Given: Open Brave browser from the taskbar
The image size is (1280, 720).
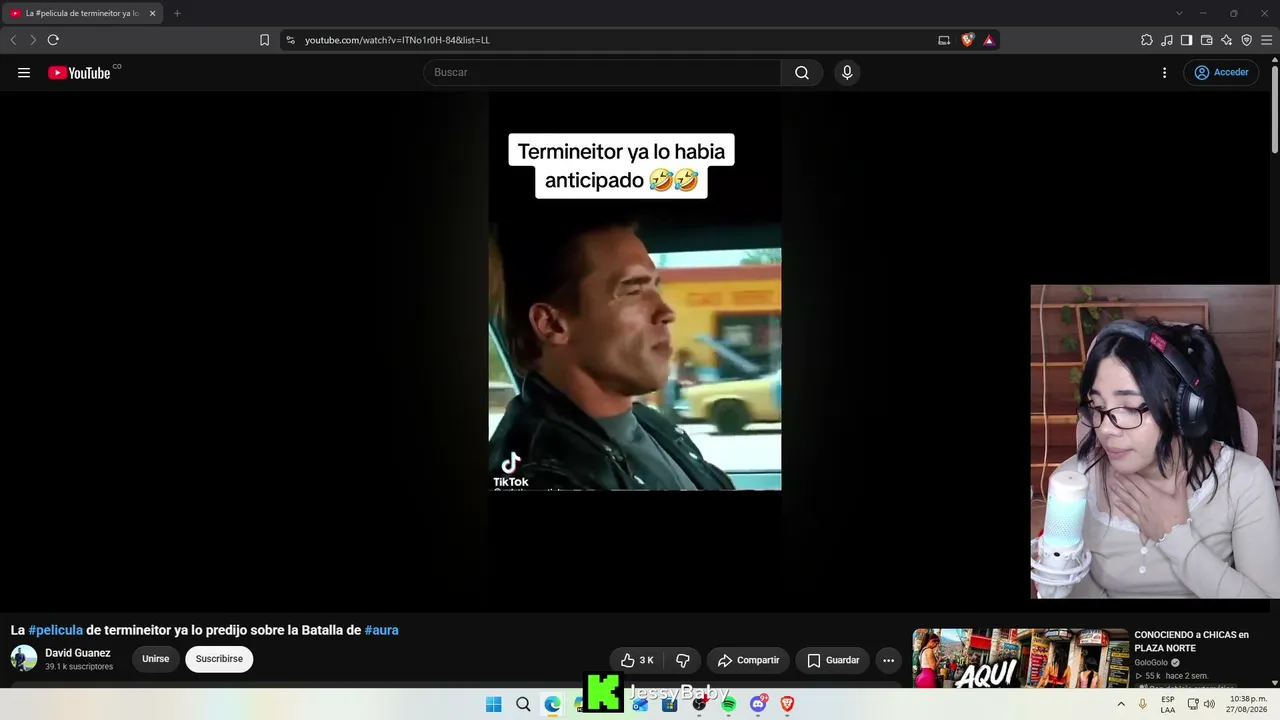Looking at the screenshot, I should coord(787,704).
